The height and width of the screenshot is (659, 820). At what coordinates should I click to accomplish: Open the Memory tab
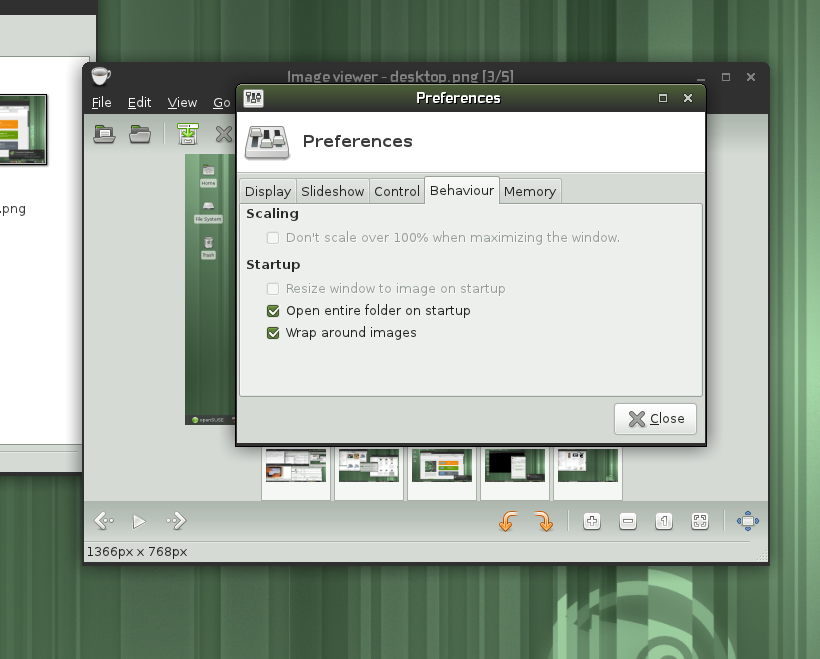[529, 191]
